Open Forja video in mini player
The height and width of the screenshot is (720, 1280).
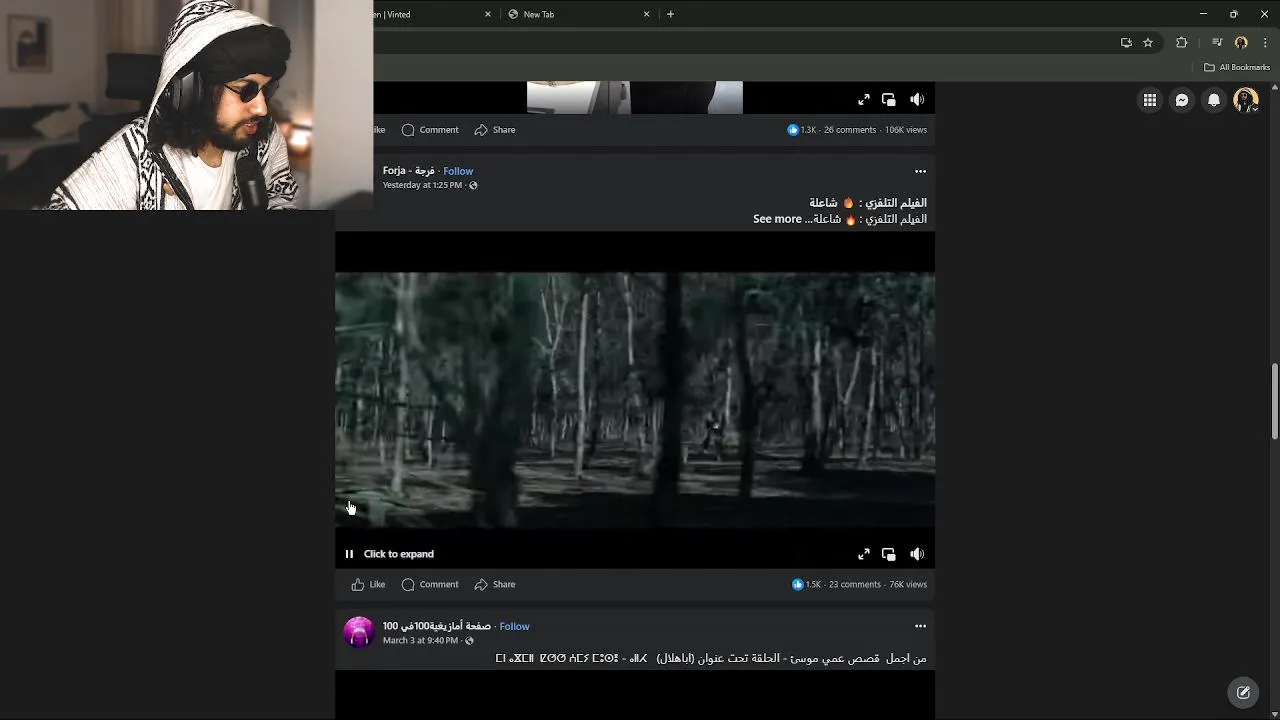tap(889, 554)
